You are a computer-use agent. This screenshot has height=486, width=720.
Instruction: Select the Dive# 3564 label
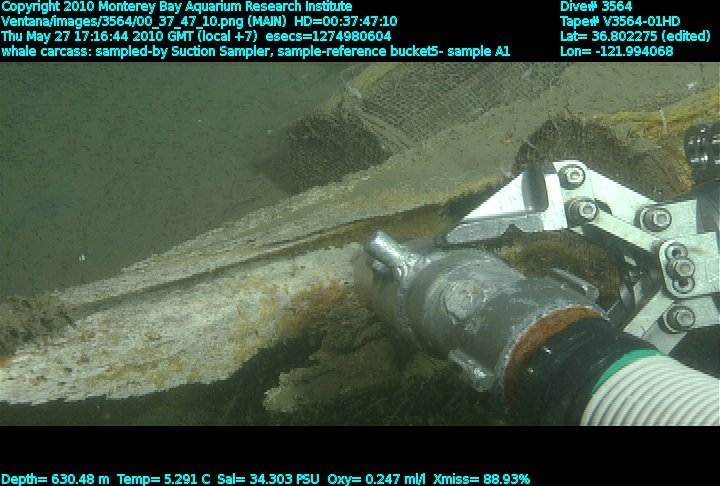[596, 7]
